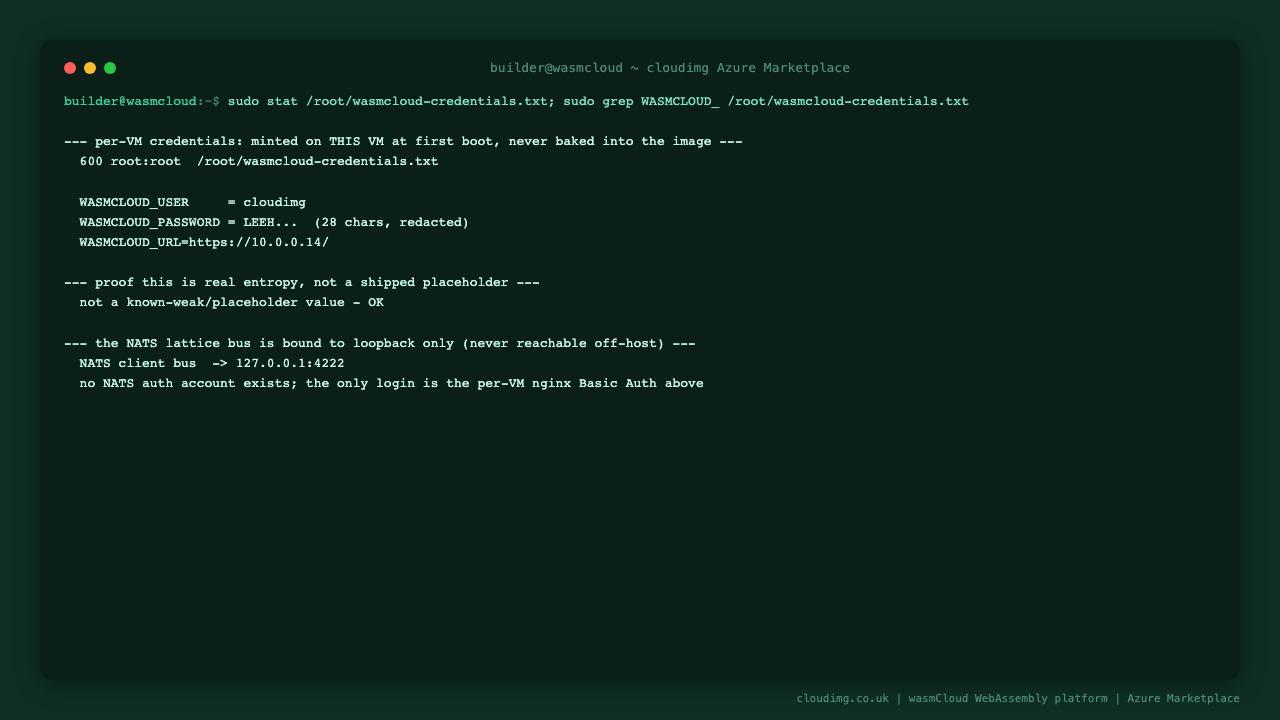Click the terminal title 'builder@wasmcloud ~ cloudimg Azure Marketplace'

click(670, 68)
